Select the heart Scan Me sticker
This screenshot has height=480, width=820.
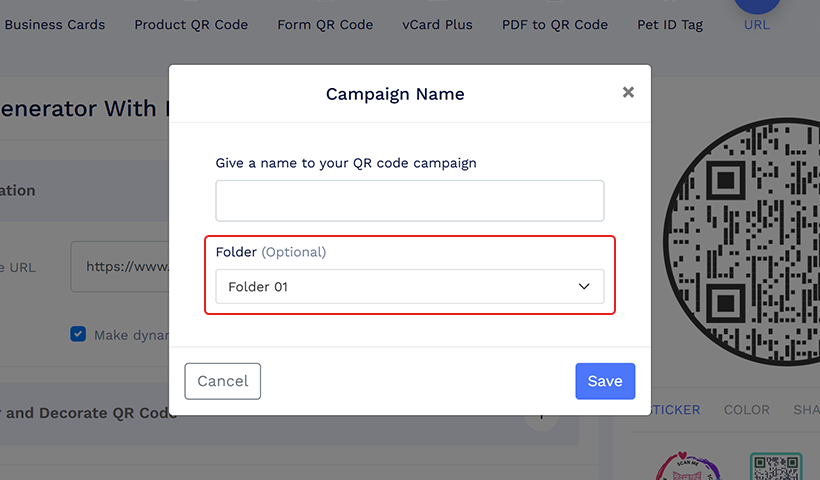coord(687,466)
